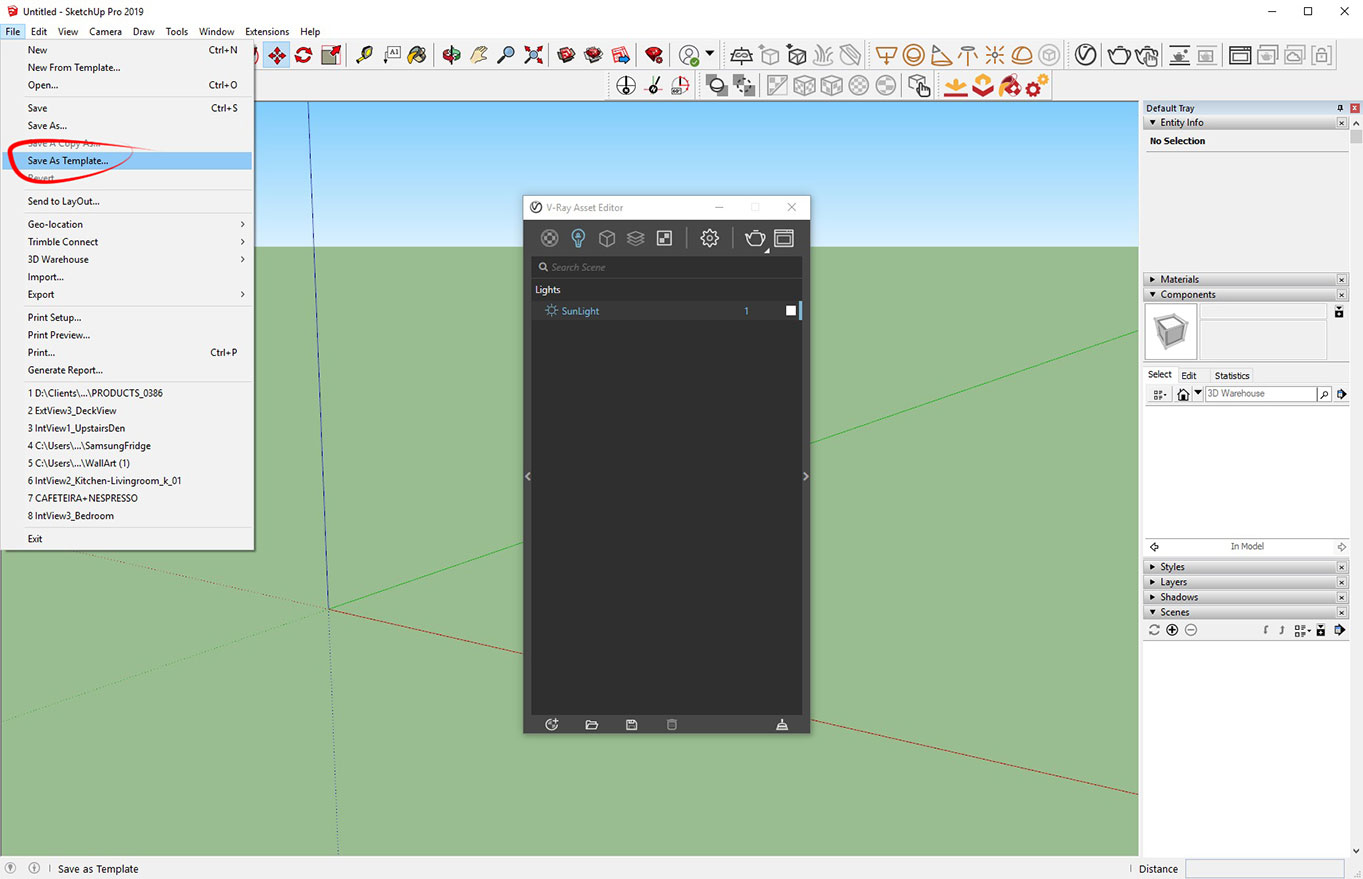Select the Pan hand tool
Image resolution: width=1363 pixels, height=879 pixels.
coord(479,55)
